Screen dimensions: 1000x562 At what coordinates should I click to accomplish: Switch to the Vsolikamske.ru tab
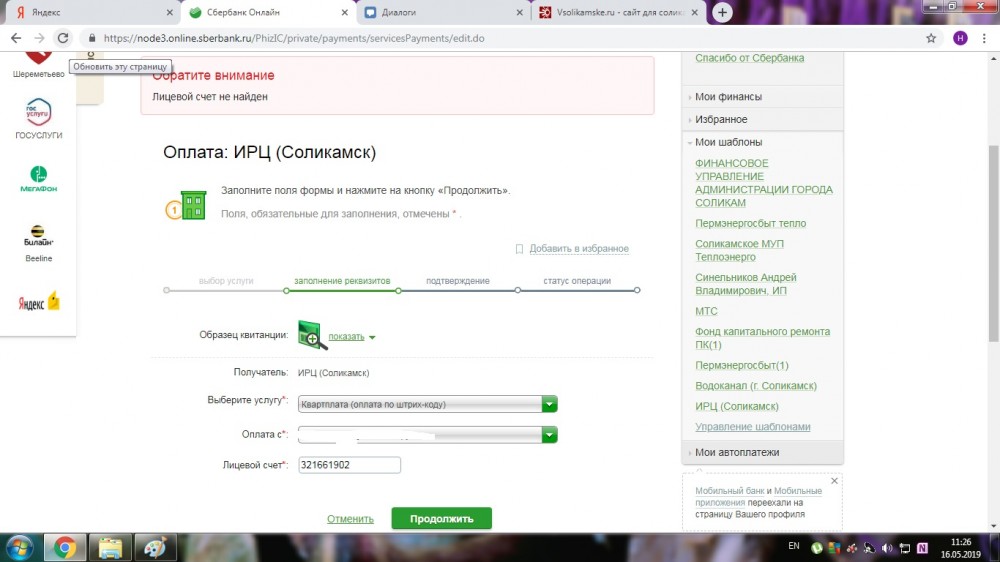(x=620, y=13)
